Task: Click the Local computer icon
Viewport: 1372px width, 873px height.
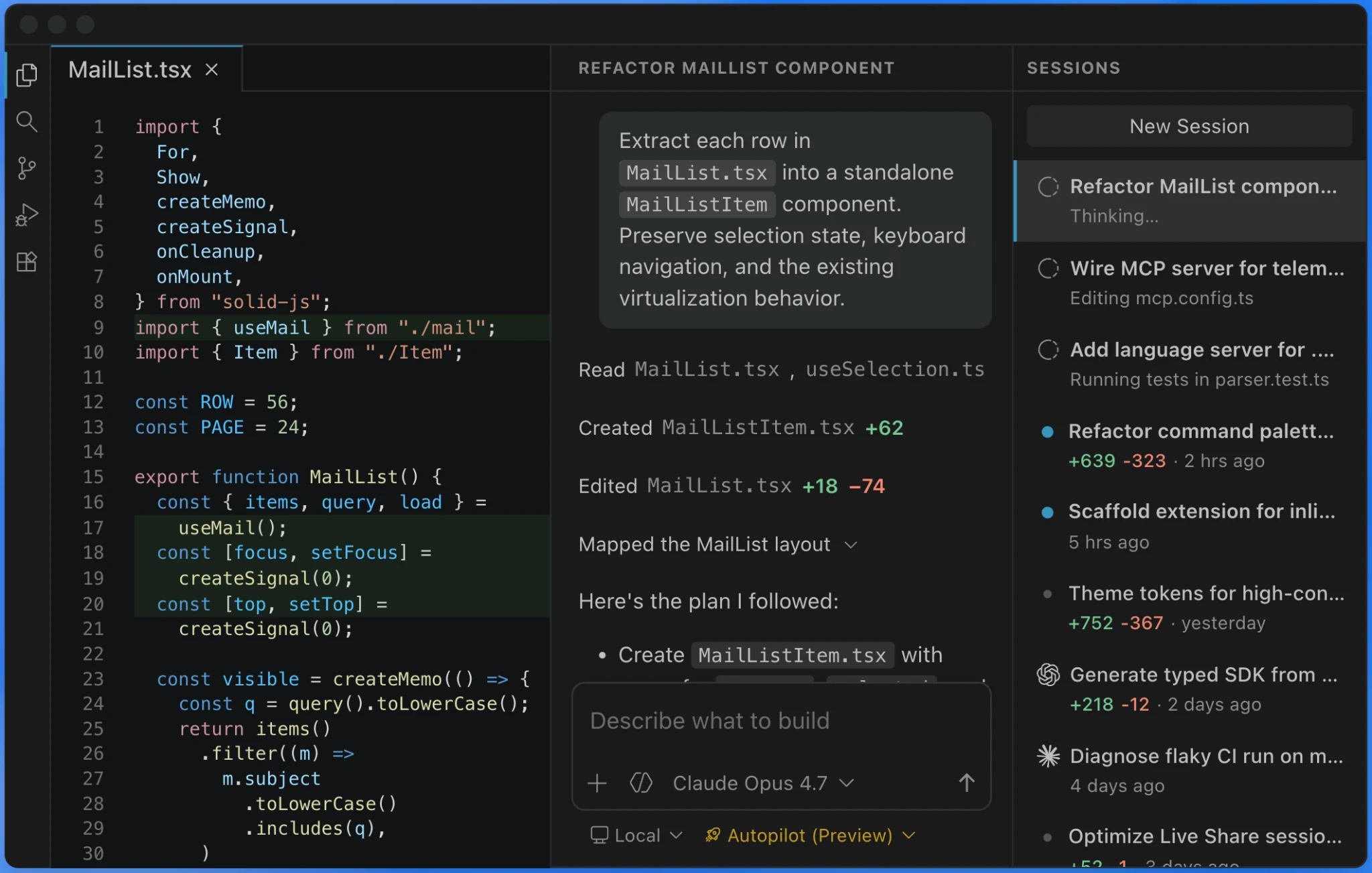Action: tap(599, 835)
